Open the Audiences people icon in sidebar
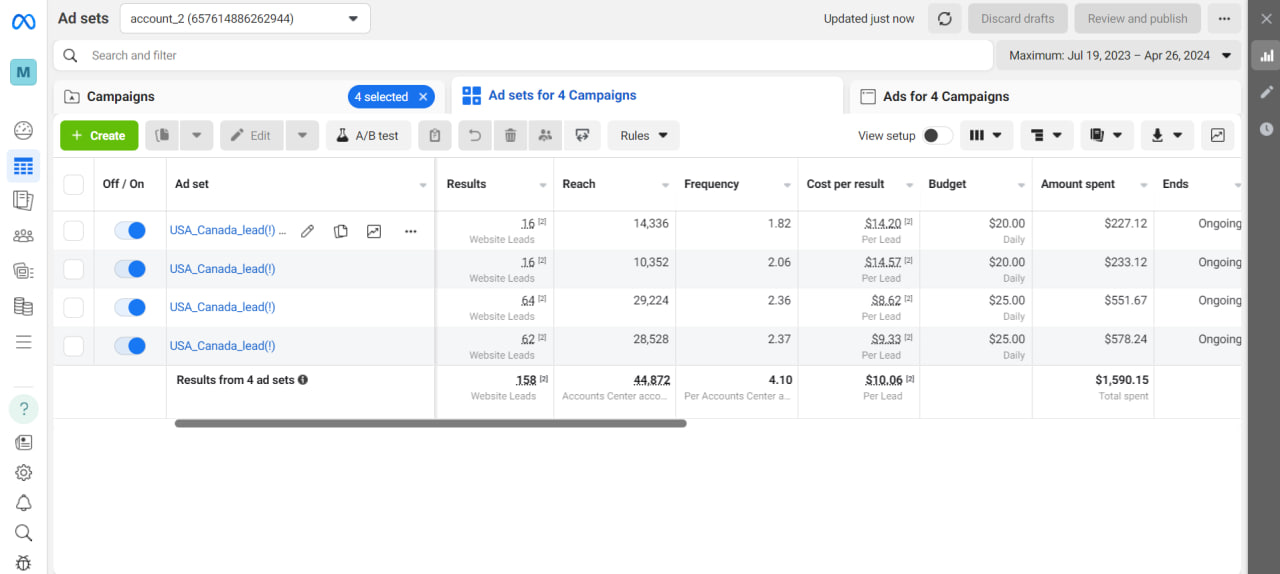 (x=23, y=236)
